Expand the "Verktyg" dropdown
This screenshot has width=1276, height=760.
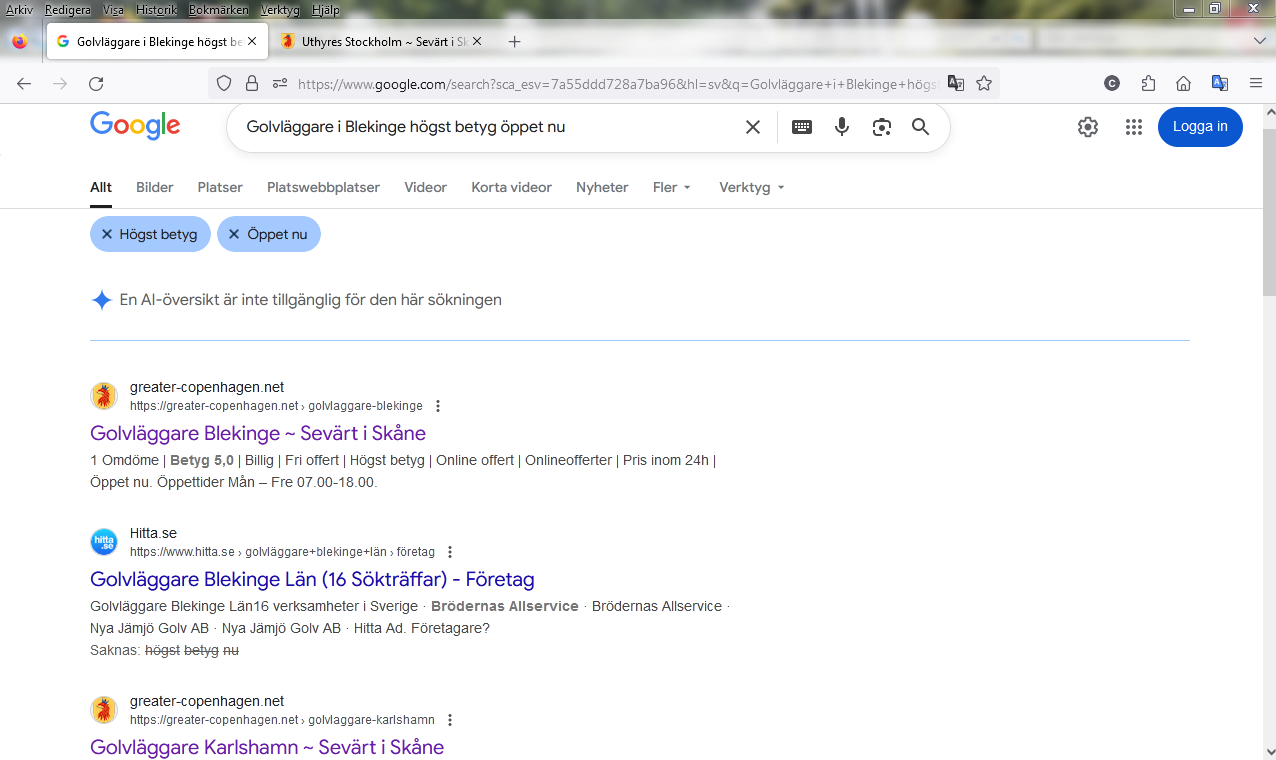[x=751, y=187]
